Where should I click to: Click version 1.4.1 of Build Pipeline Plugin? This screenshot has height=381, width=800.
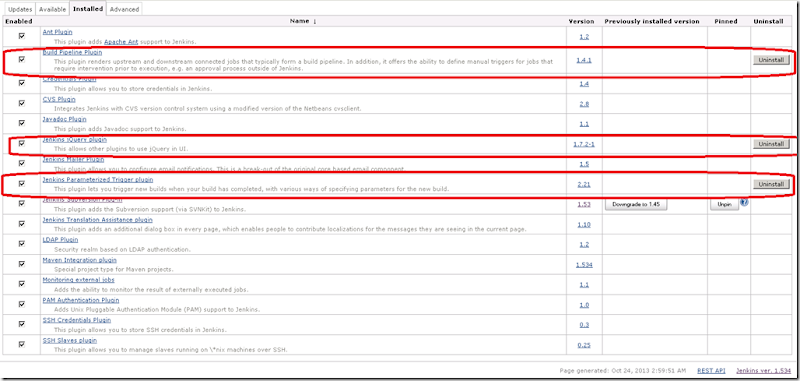[584, 60]
